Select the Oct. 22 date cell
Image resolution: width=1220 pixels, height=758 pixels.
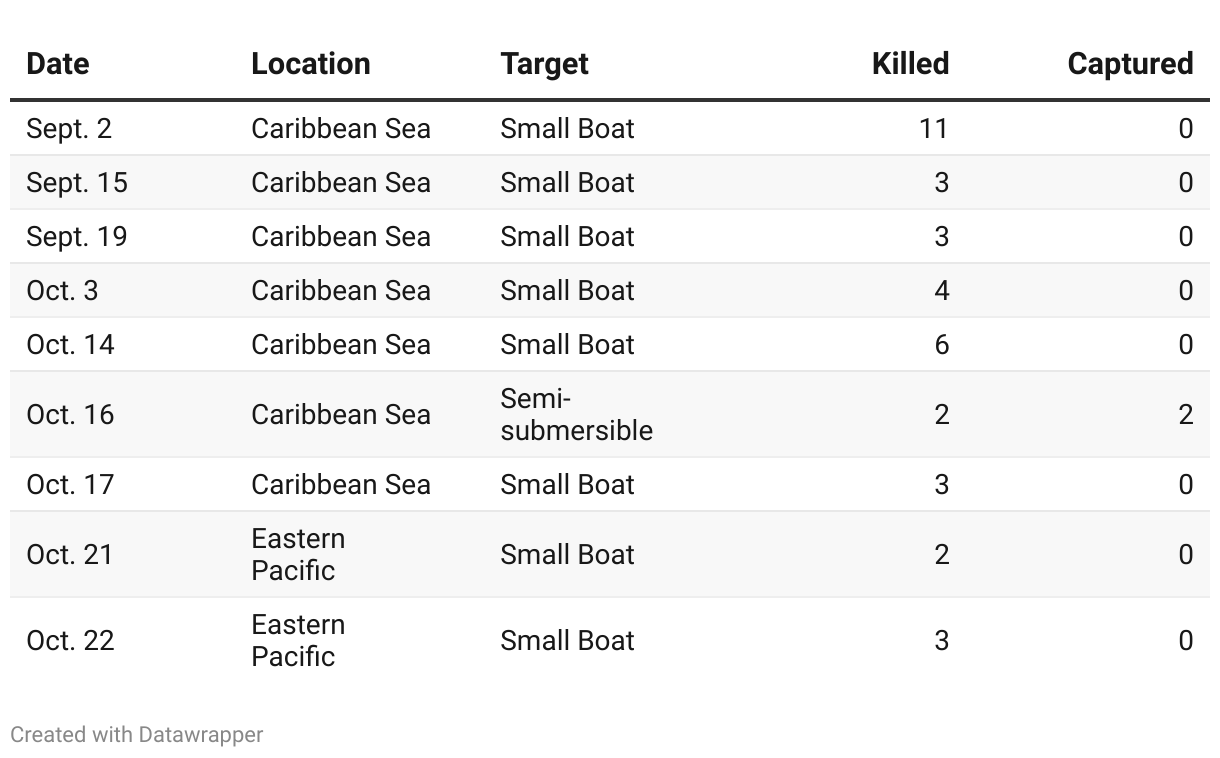point(70,641)
